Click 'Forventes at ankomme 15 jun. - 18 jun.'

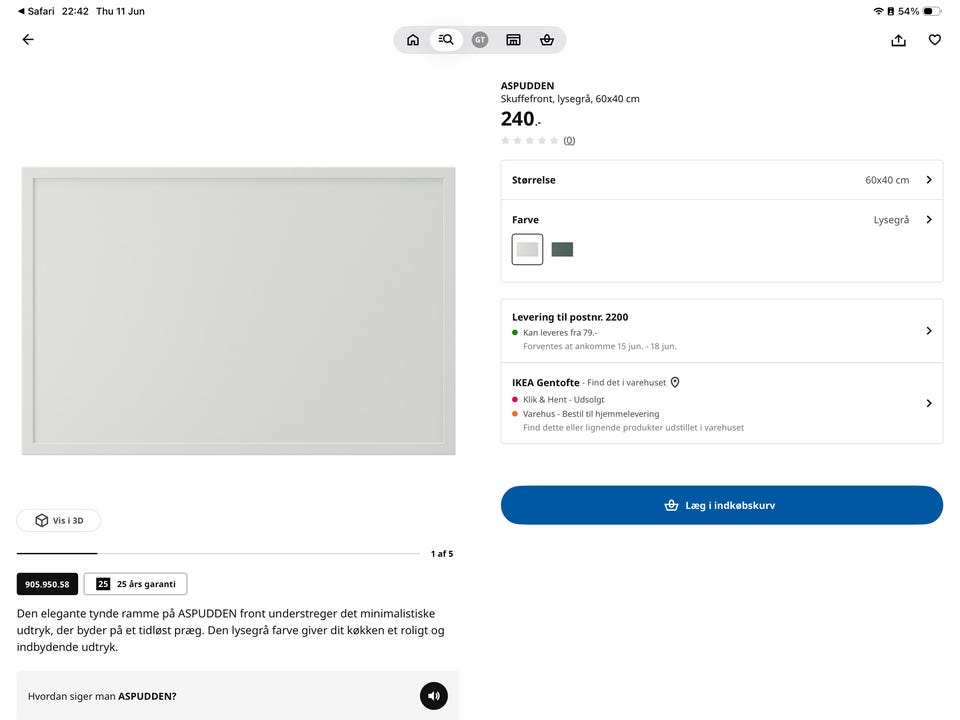[x=599, y=346]
